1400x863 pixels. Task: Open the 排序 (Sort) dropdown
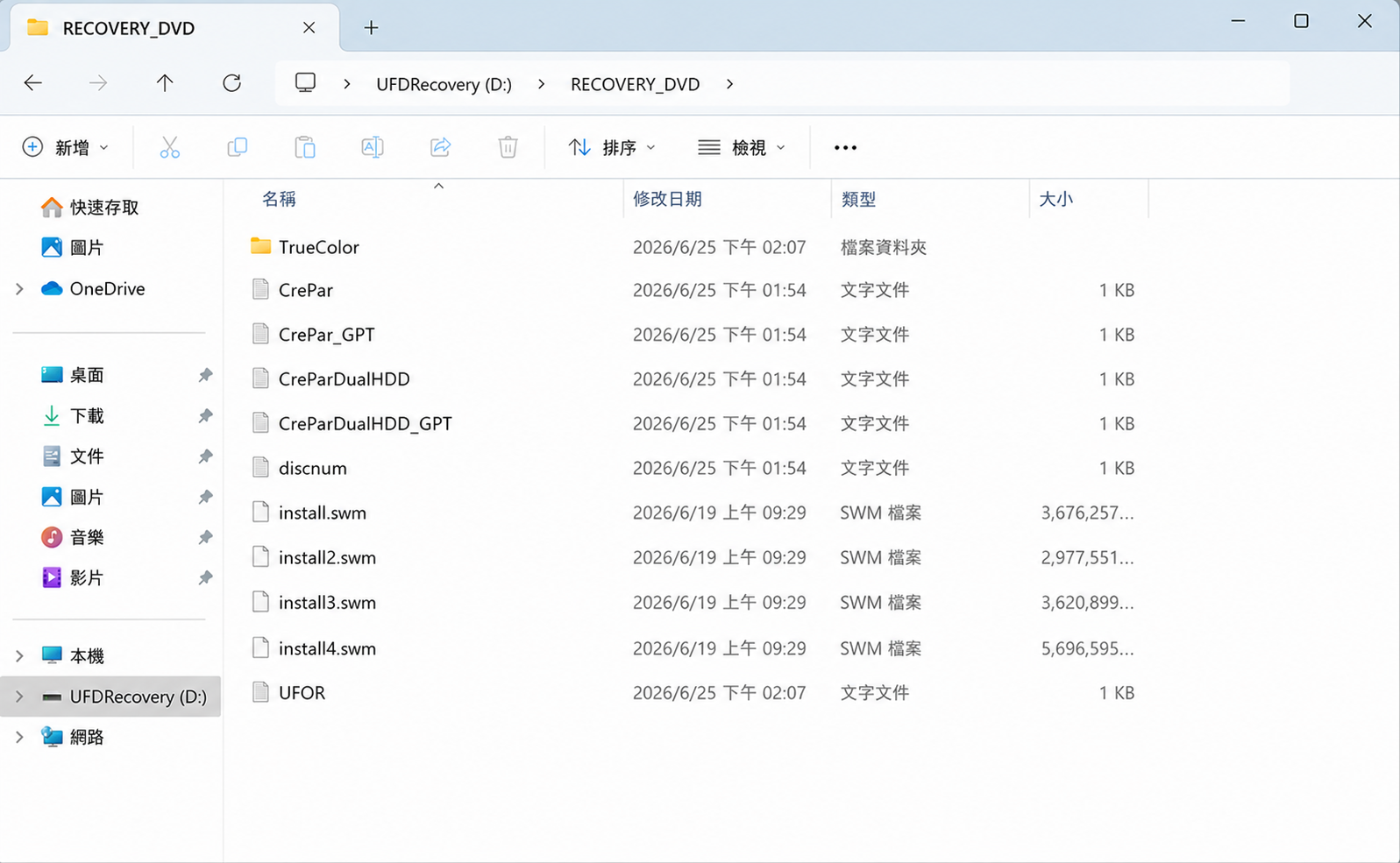click(611, 147)
